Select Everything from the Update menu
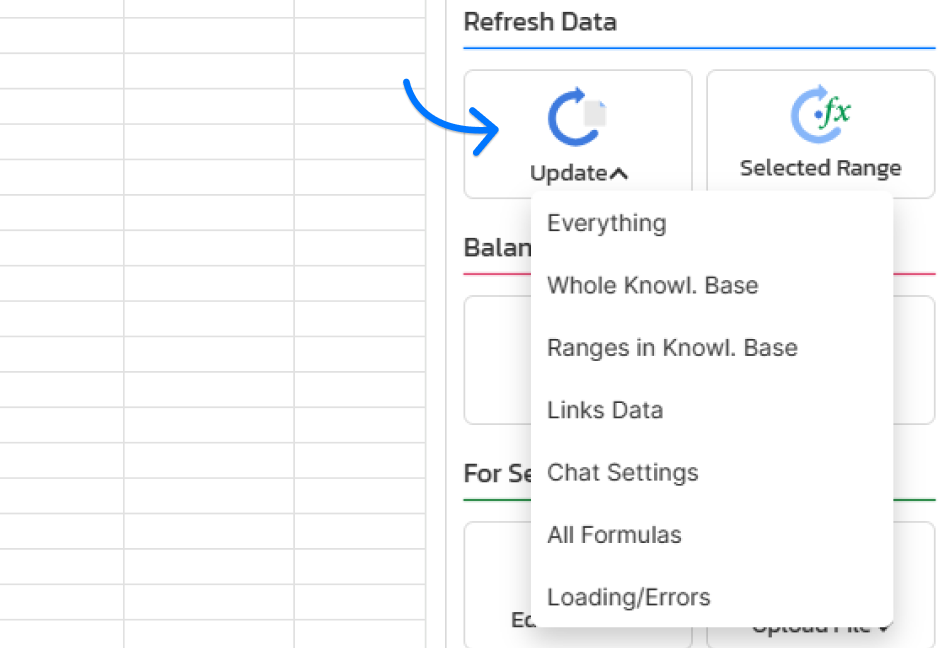Screen dimensions: 952x648 pyautogui.click(x=606, y=223)
